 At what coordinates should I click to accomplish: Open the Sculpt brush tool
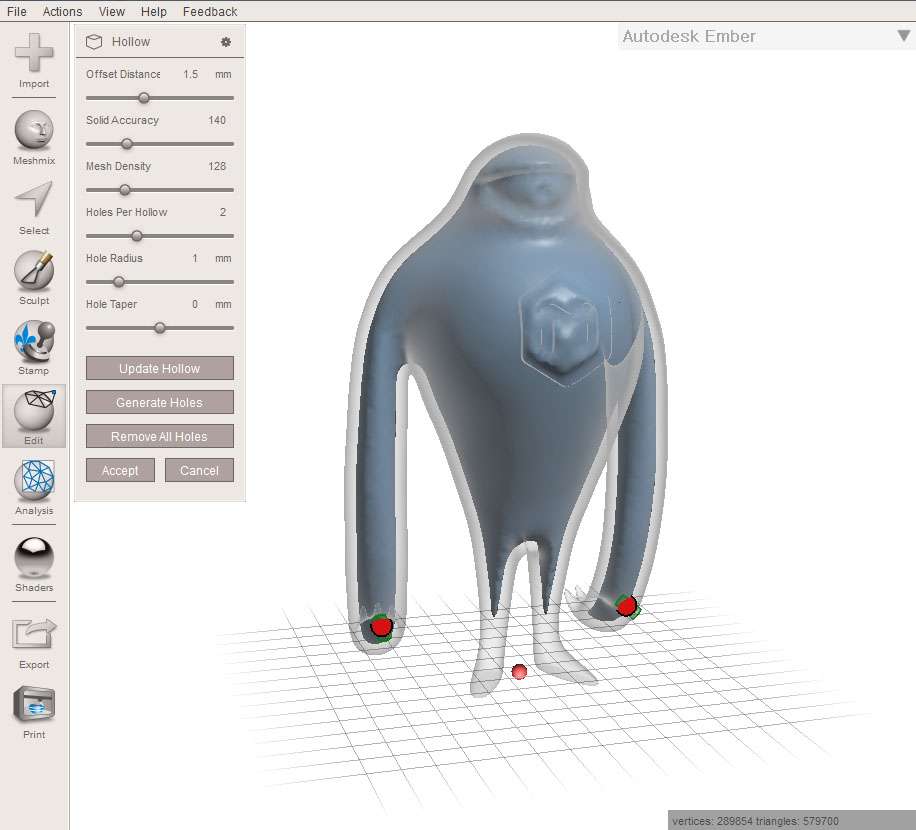[x=34, y=270]
